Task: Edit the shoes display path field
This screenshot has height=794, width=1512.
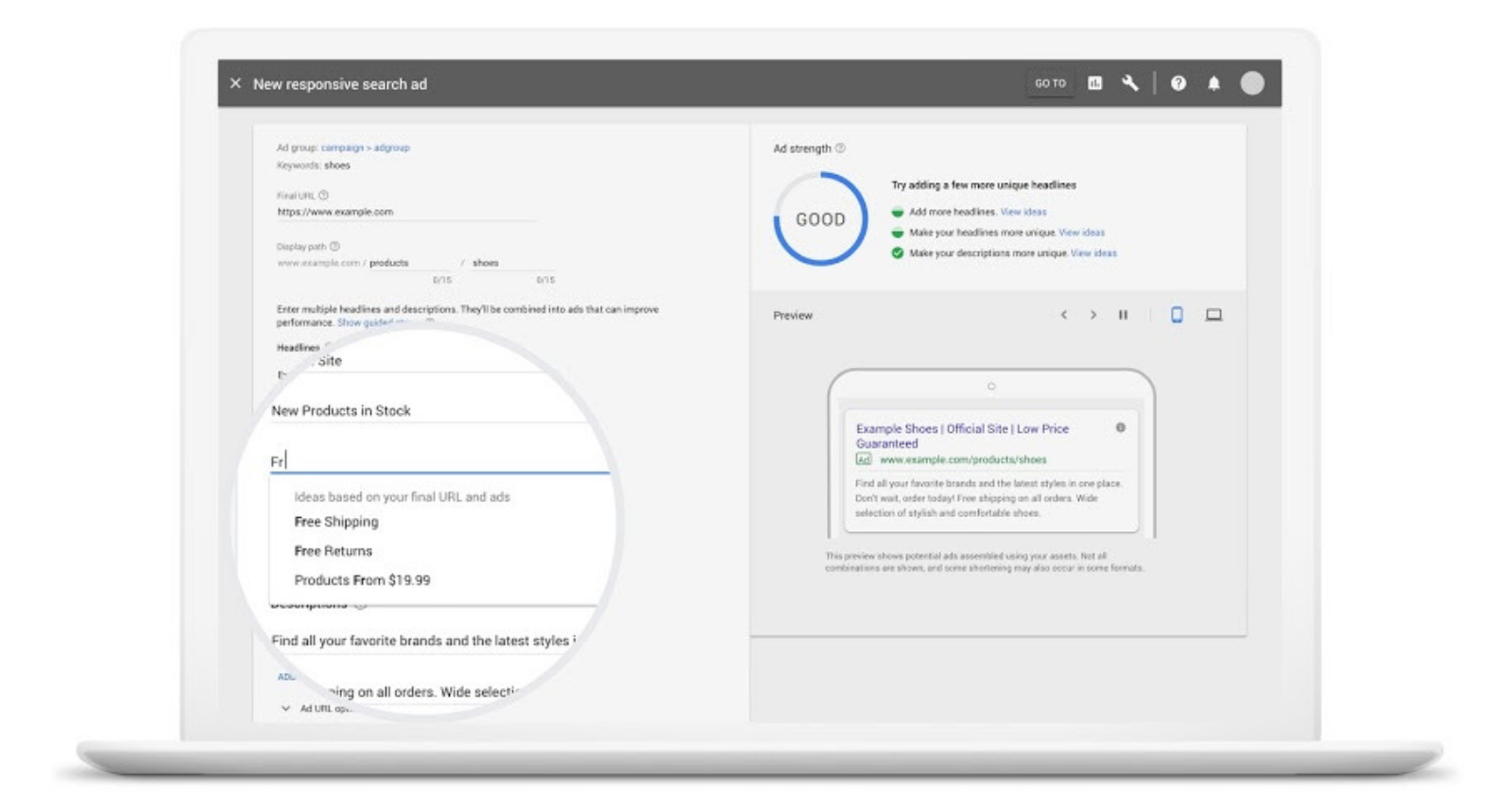Action: [x=513, y=263]
